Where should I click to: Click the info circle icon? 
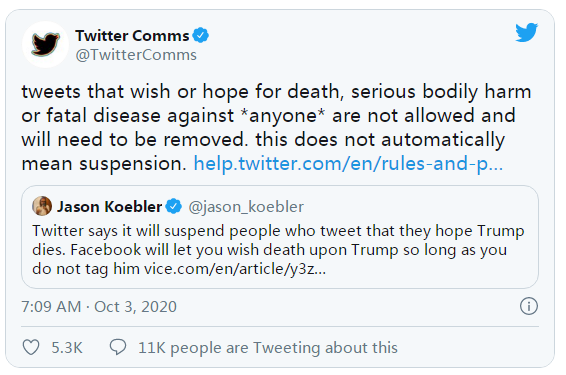pyautogui.click(x=529, y=306)
